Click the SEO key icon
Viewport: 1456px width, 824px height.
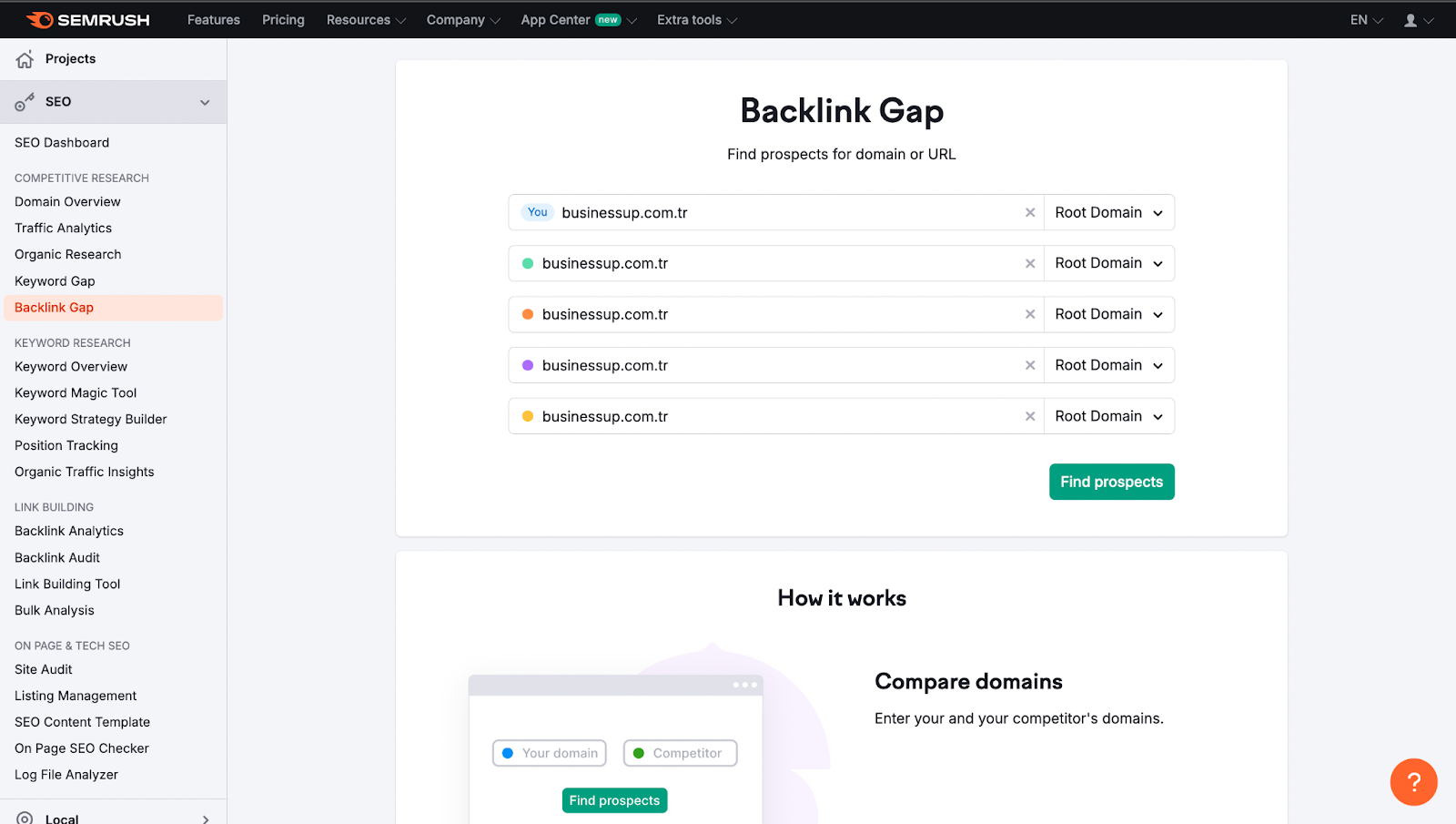pyautogui.click(x=25, y=102)
